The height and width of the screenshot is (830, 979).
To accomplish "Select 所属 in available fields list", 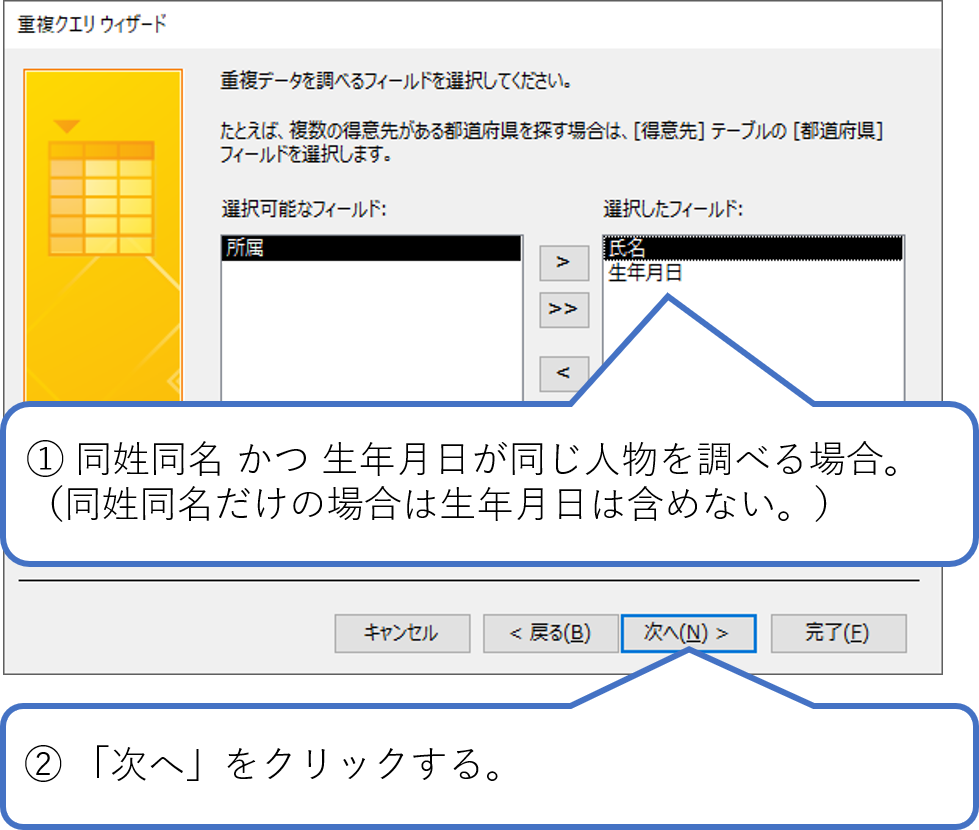I will [x=371, y=248].
